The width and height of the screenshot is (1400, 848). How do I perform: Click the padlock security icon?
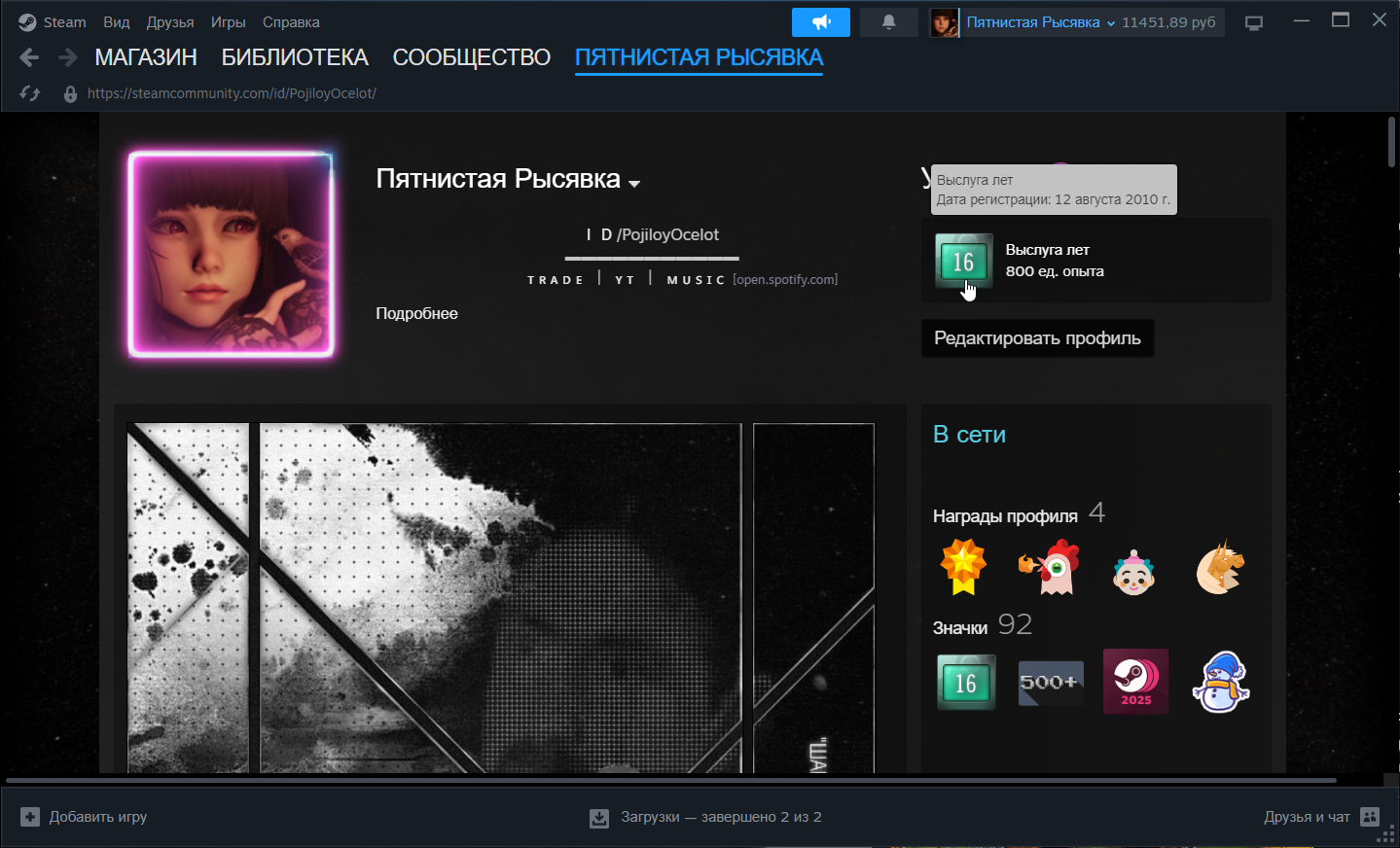point(70,94)
